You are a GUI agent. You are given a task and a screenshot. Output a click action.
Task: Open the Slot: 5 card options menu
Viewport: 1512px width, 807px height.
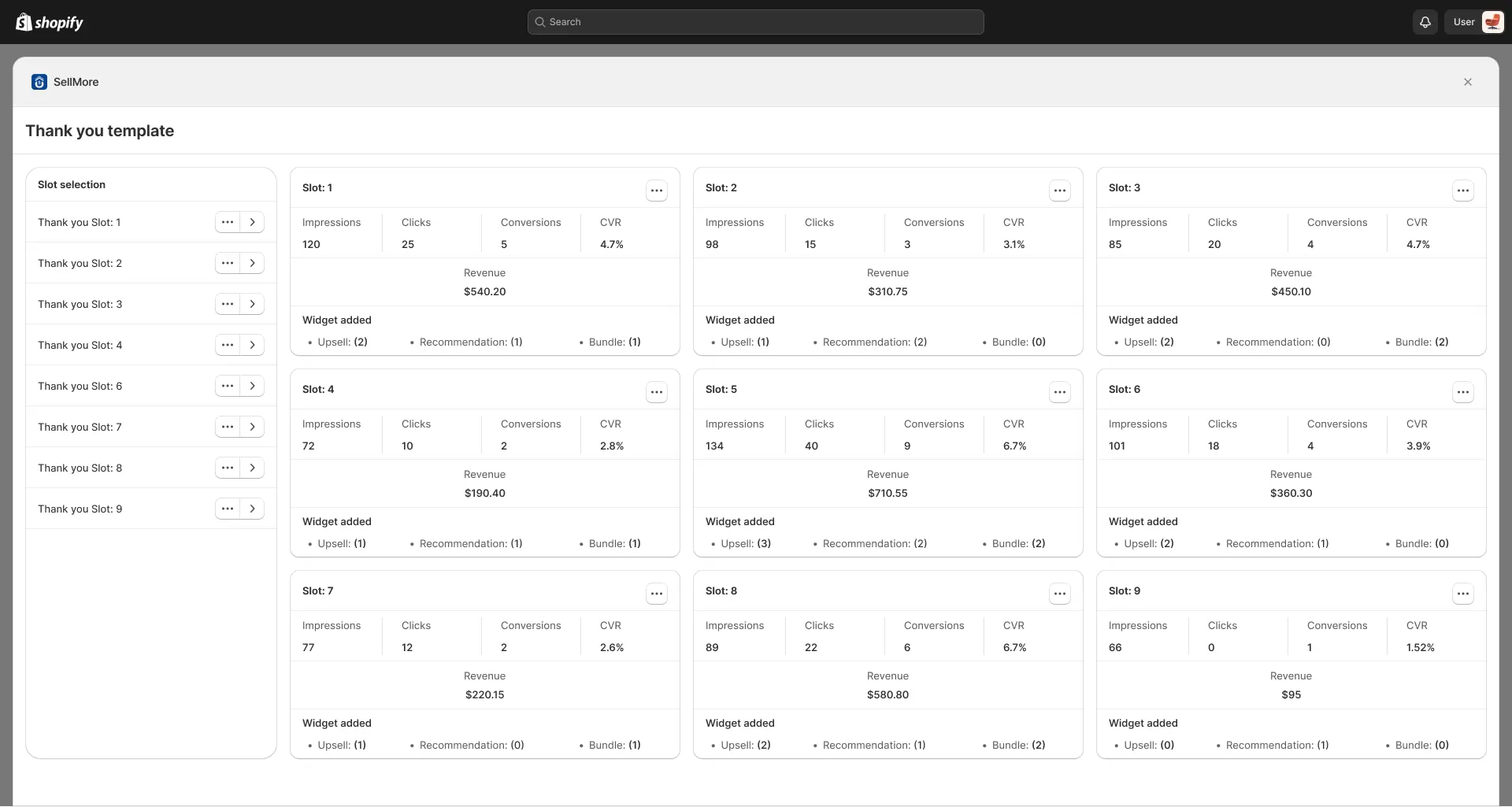[1060, 392]
